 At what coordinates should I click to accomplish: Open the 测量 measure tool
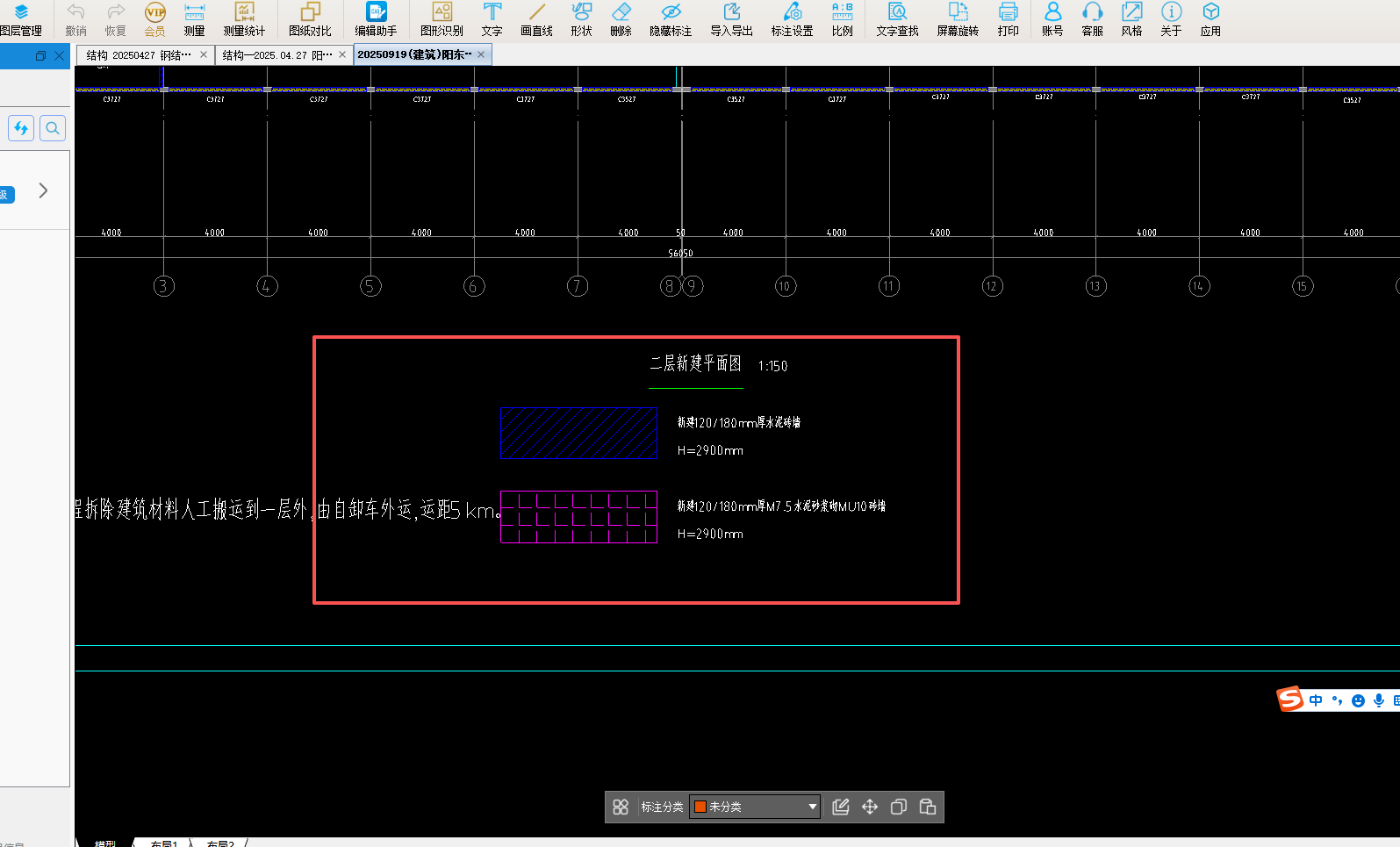[x=194, y=19]
